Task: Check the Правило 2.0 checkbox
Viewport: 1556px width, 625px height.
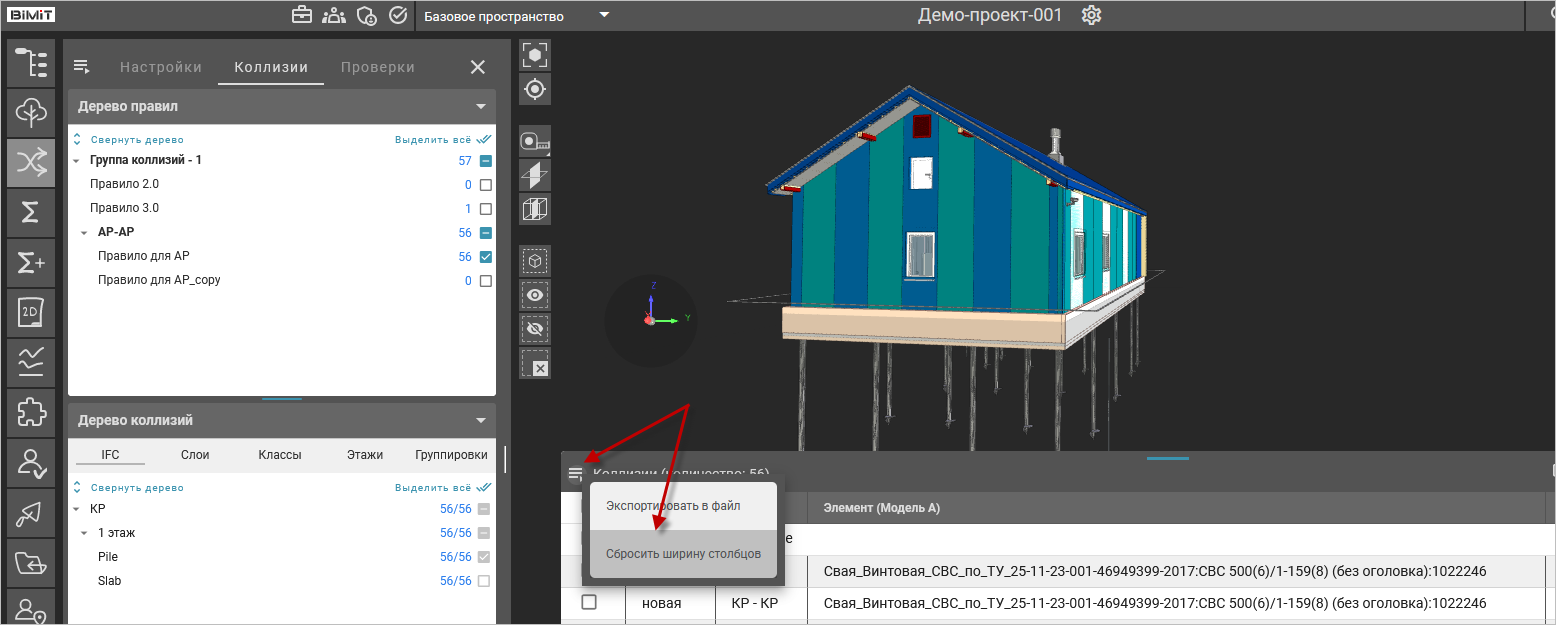Action: pyautogui.click(x=486, y=185)
